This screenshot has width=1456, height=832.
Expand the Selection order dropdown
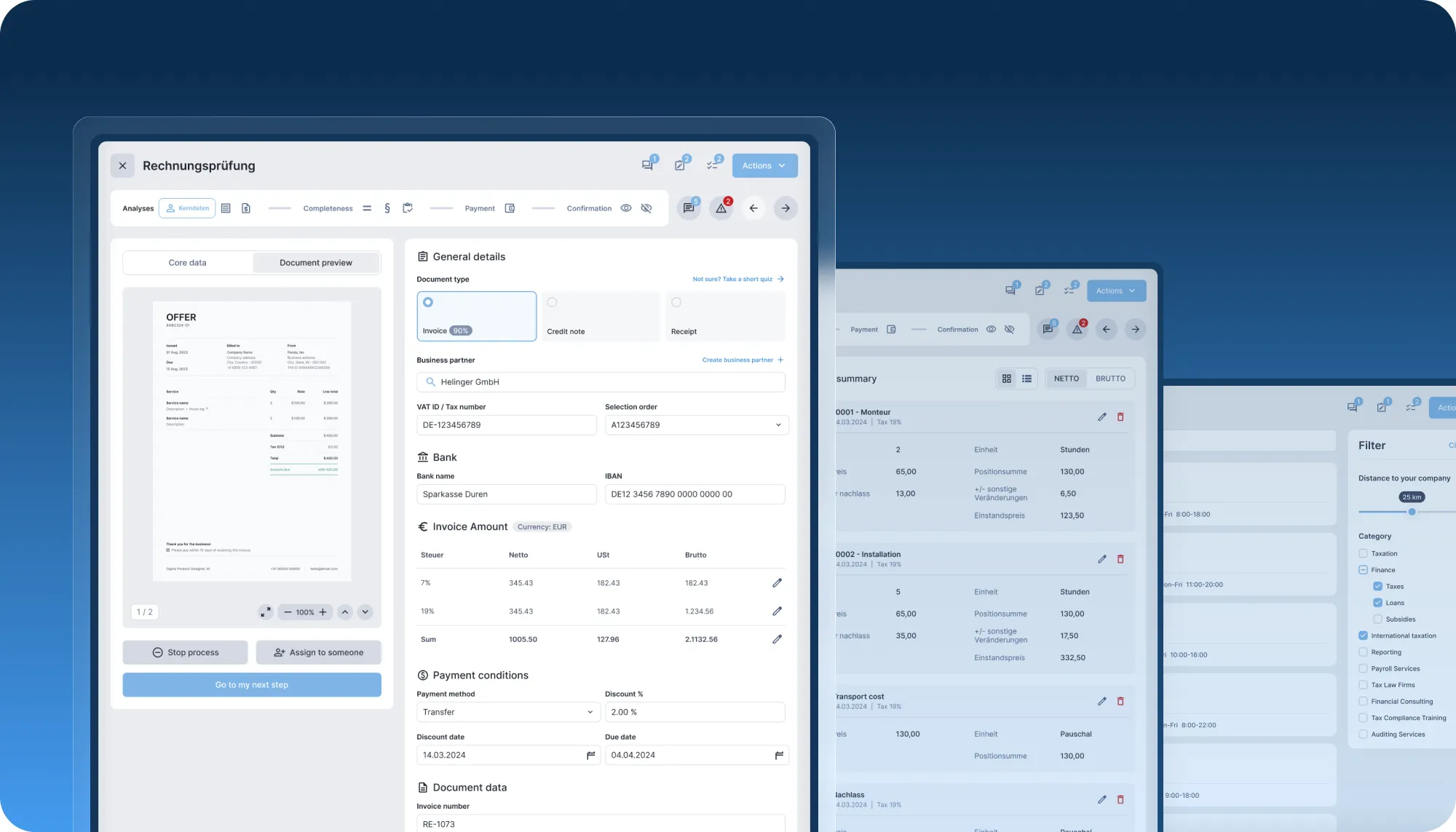point(778,425)
